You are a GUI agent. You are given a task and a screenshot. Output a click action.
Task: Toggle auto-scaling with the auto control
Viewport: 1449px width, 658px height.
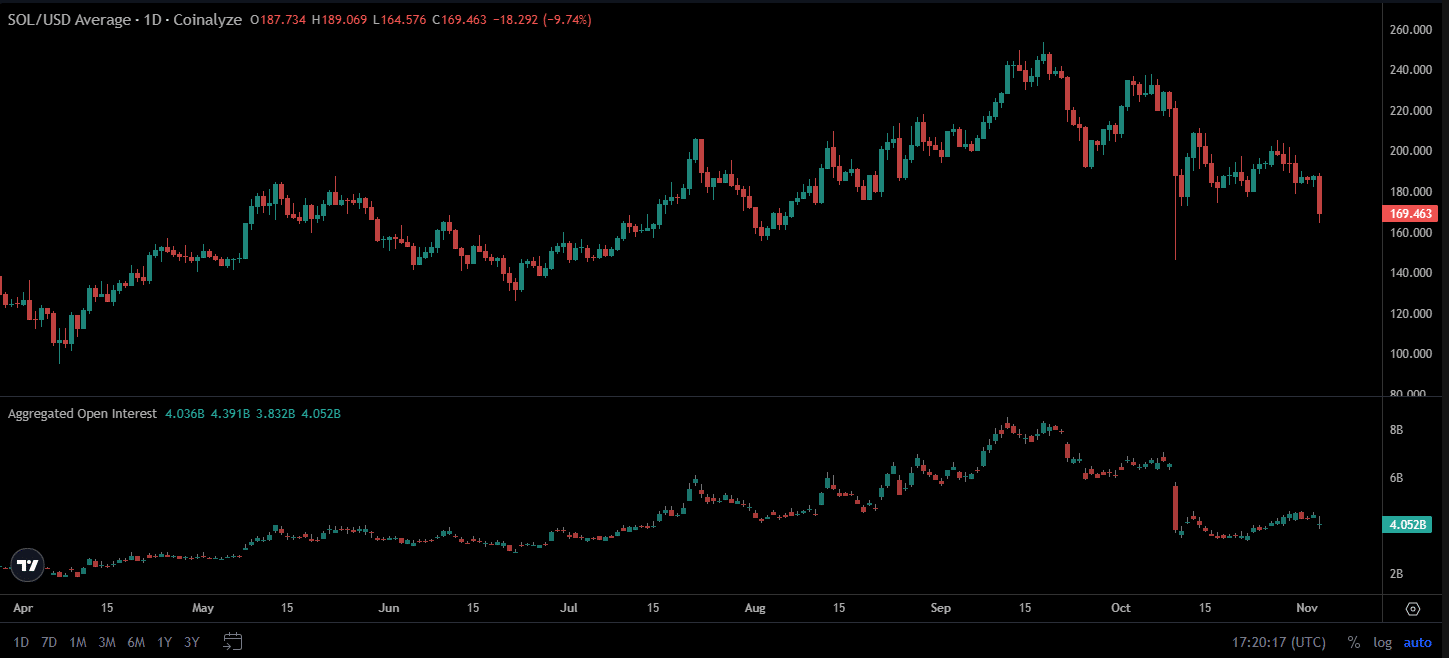click(x=1417, y=643)
